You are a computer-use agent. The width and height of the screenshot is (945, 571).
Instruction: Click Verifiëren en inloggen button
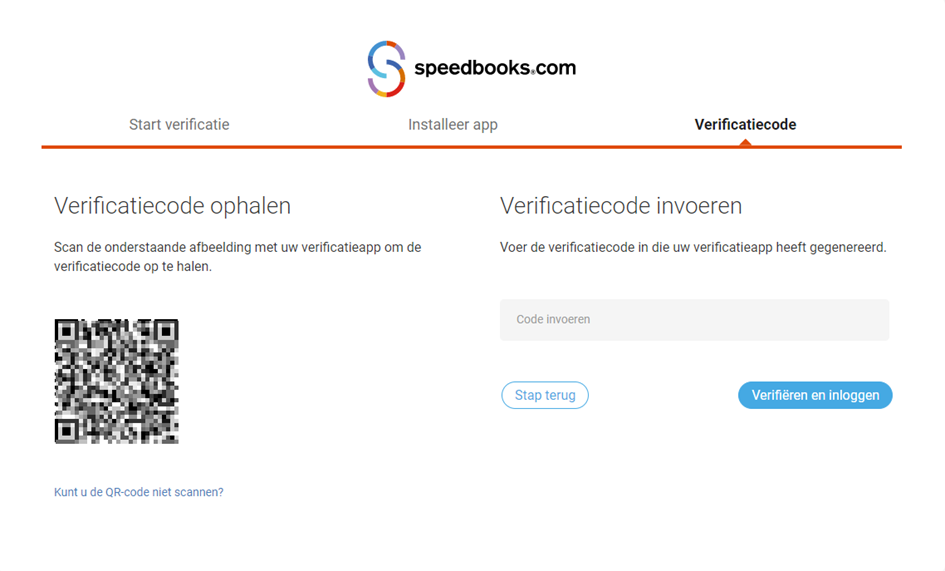815,395
